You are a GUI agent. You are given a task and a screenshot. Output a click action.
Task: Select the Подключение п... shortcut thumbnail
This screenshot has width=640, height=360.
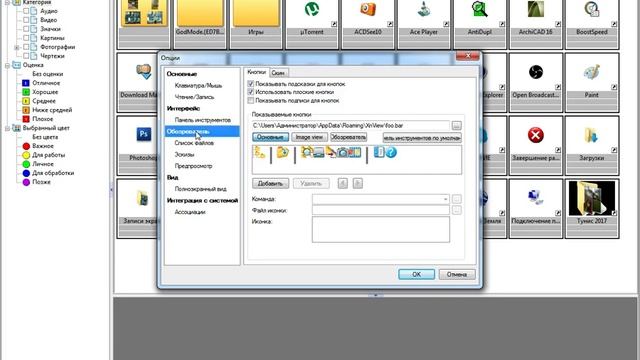[536, 208]
